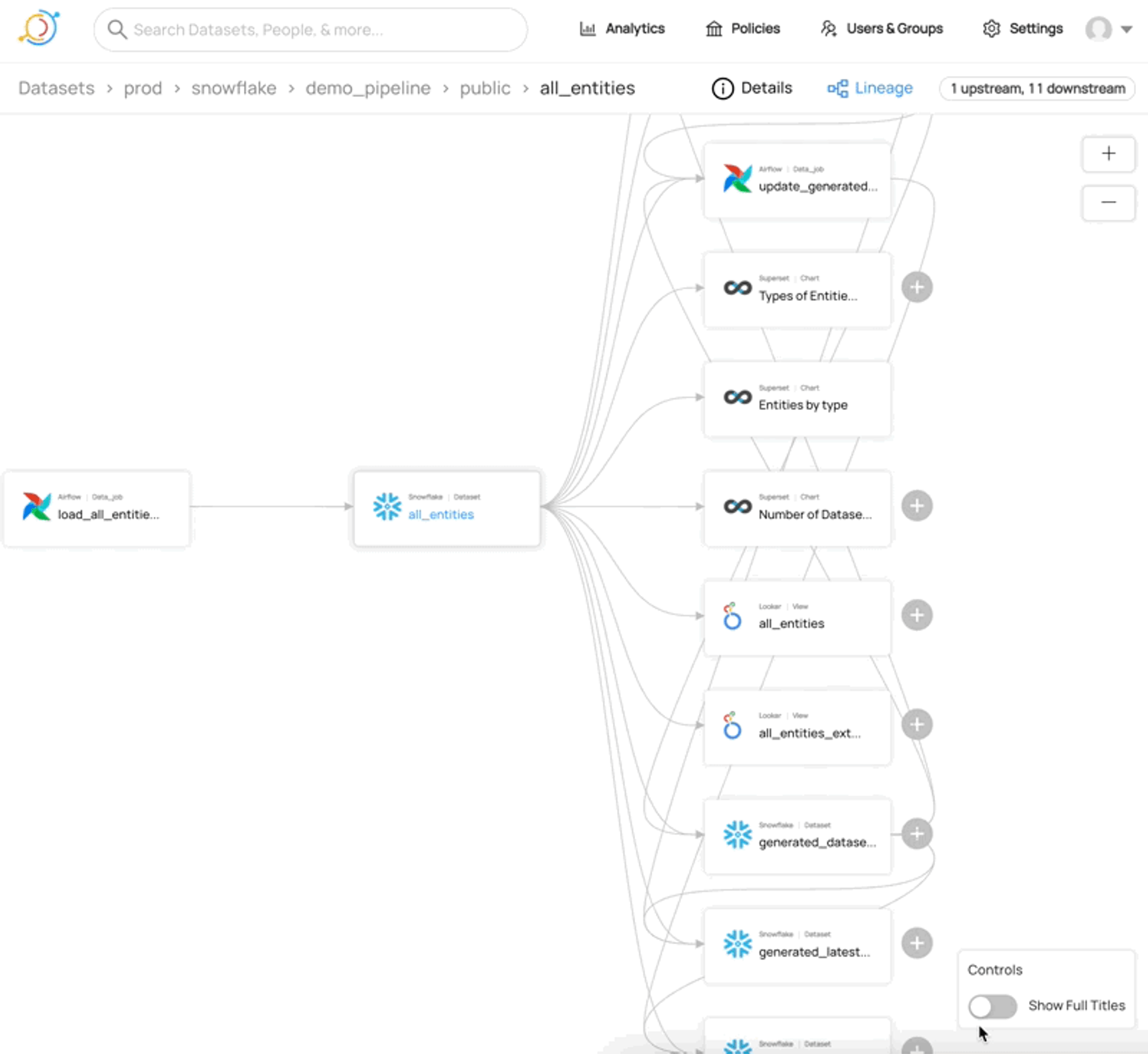
Task: Toggle Show Full Titles switch
Action: (992, 1006)
